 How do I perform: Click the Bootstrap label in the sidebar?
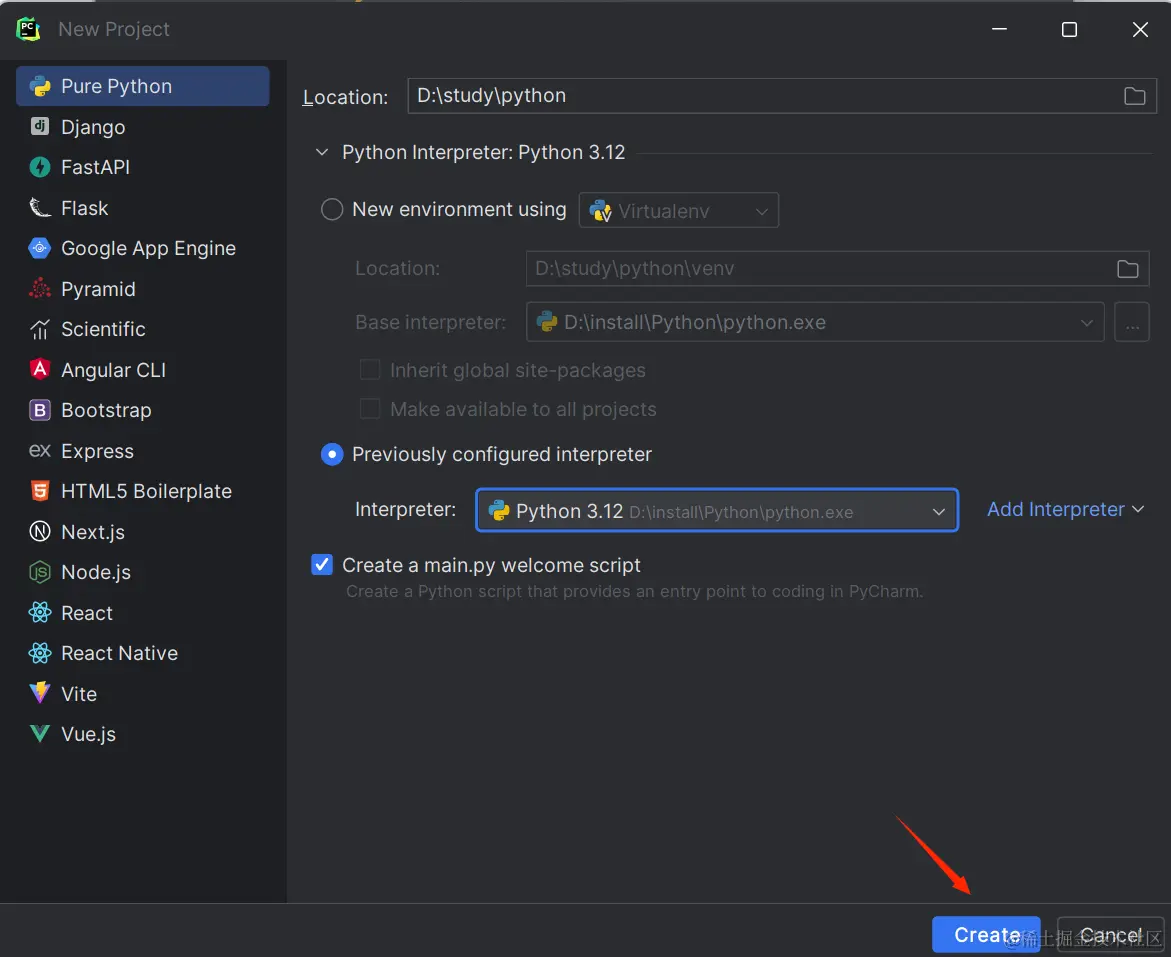106,410
